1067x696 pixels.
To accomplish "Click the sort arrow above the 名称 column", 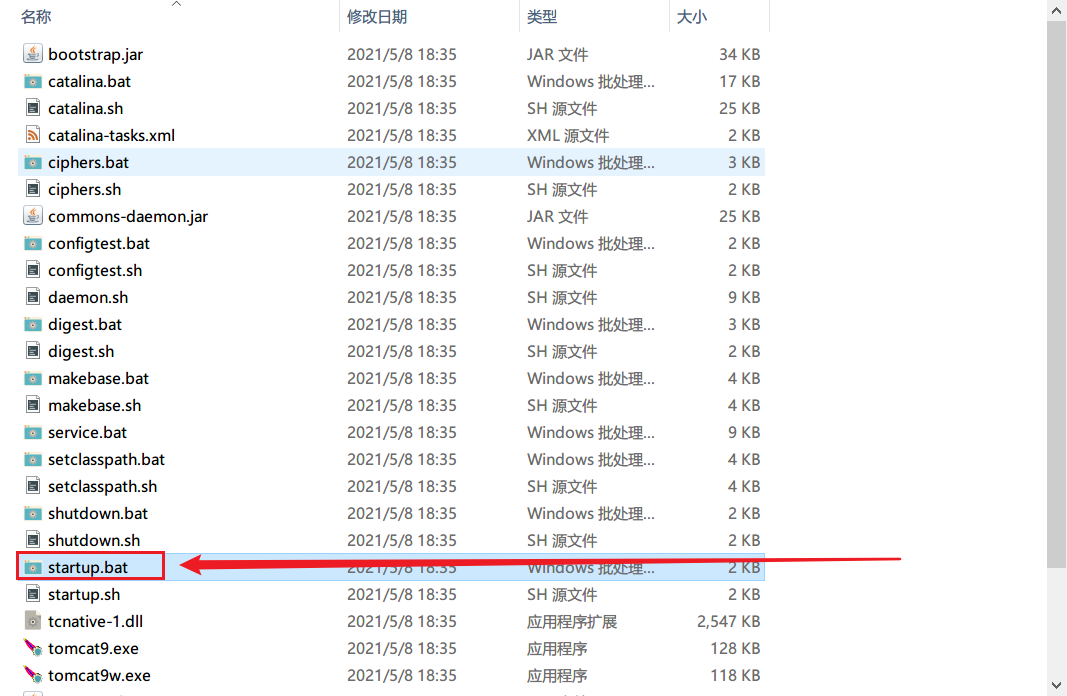I will [x=176, y=6].
